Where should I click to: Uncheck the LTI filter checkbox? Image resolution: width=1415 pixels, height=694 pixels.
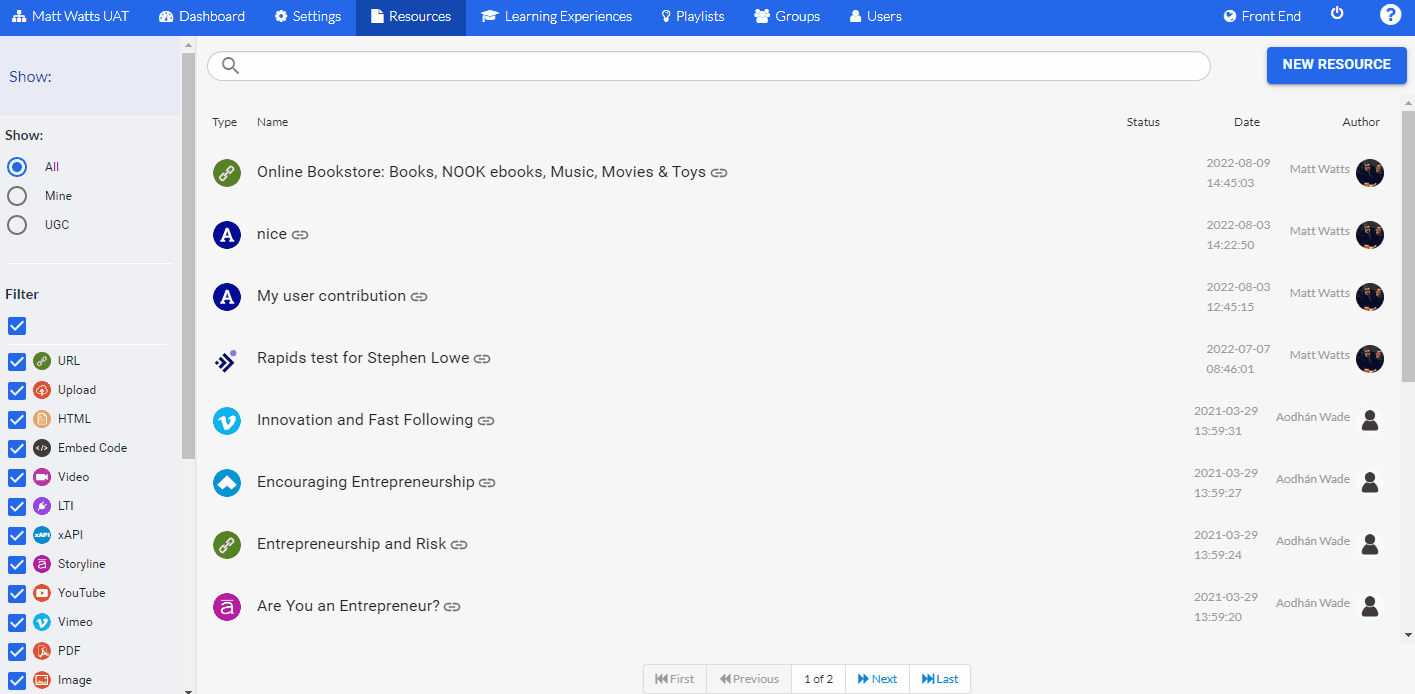click(17, 506)
